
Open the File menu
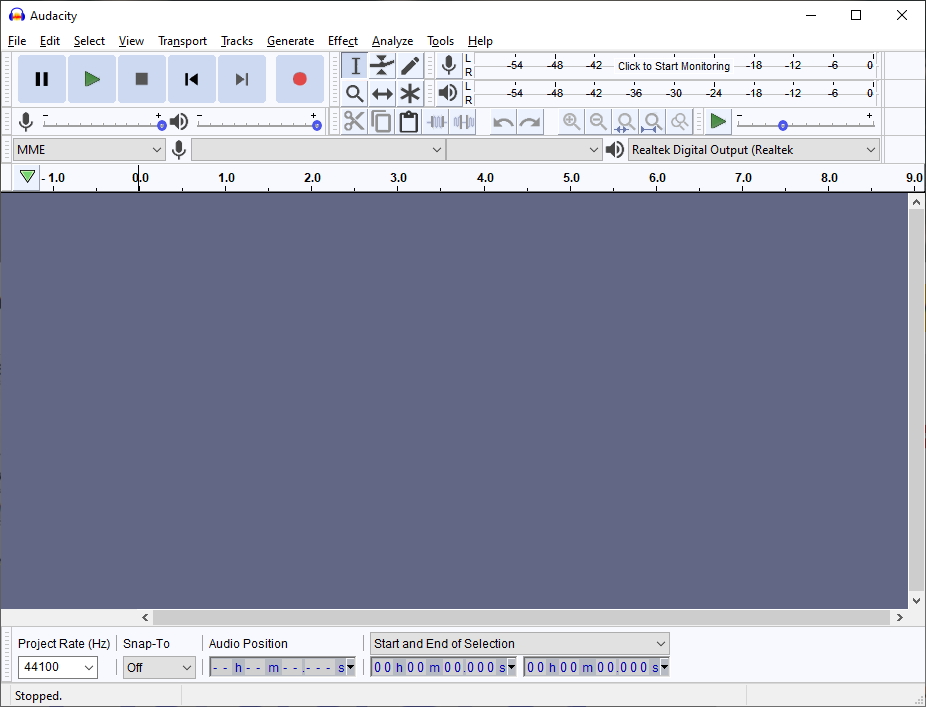pos(17,41)
